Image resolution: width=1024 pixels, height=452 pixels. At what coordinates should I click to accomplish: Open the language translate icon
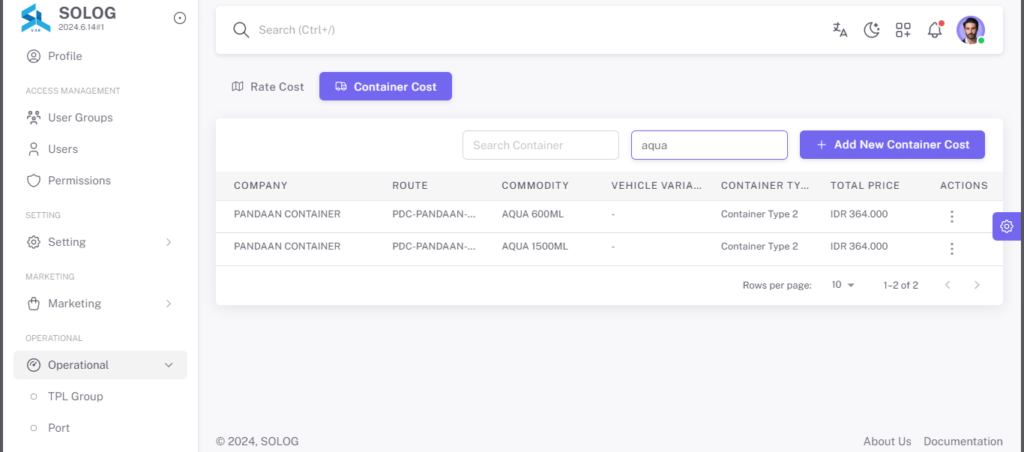[x=840, y=29]
